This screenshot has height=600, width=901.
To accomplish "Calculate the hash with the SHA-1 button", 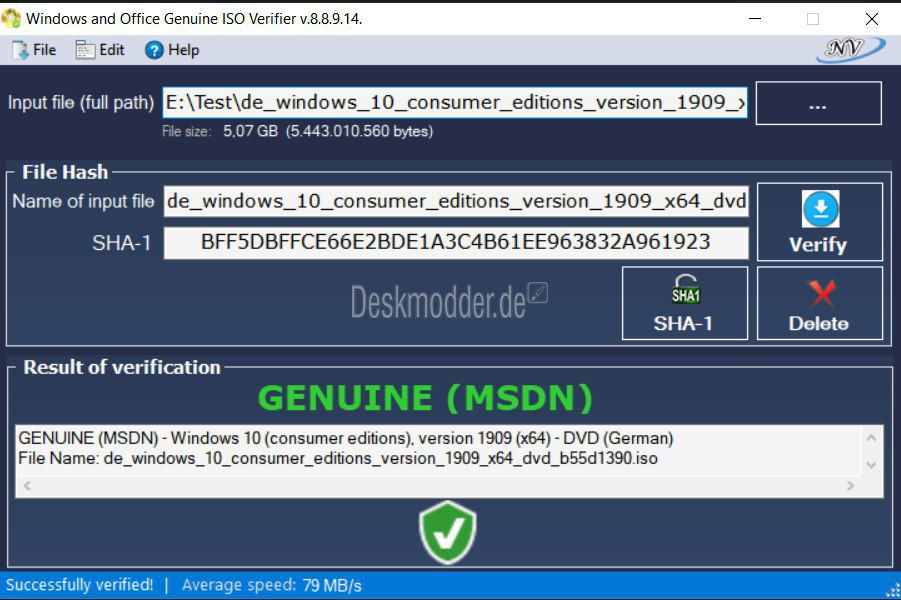I will click(x=685, y=303).
